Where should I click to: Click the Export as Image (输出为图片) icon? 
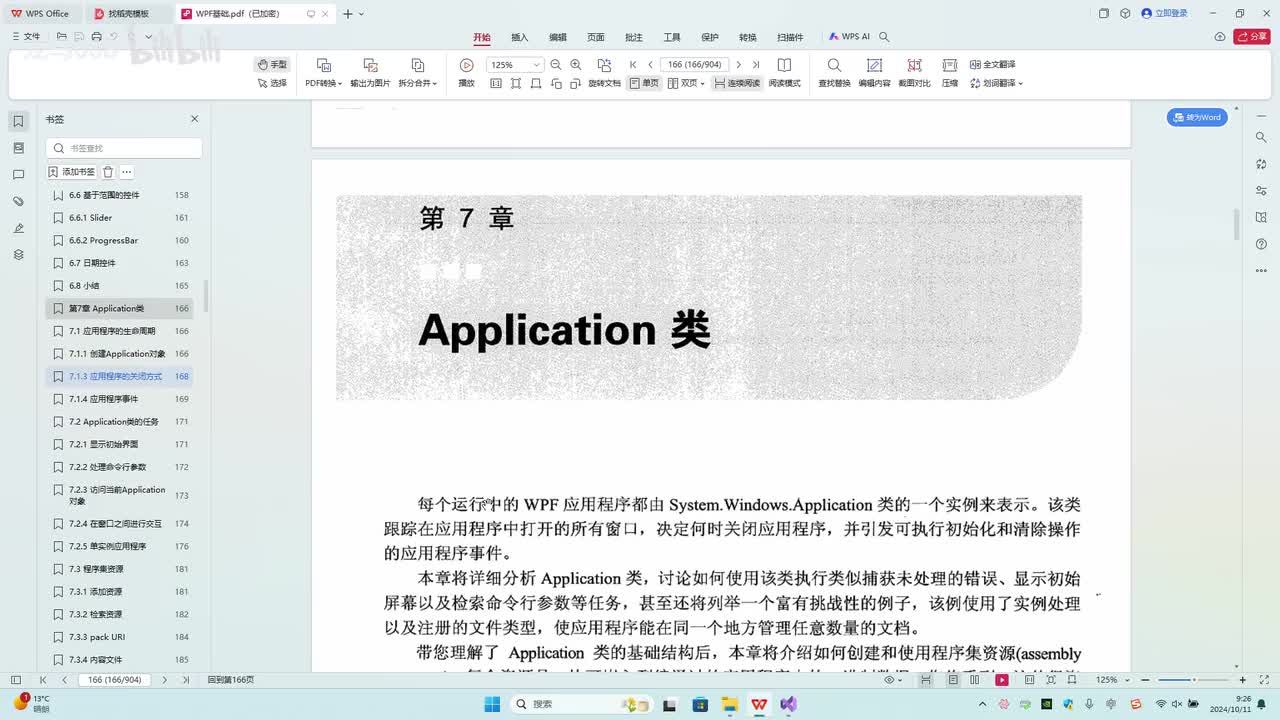(x=370, y=65)
